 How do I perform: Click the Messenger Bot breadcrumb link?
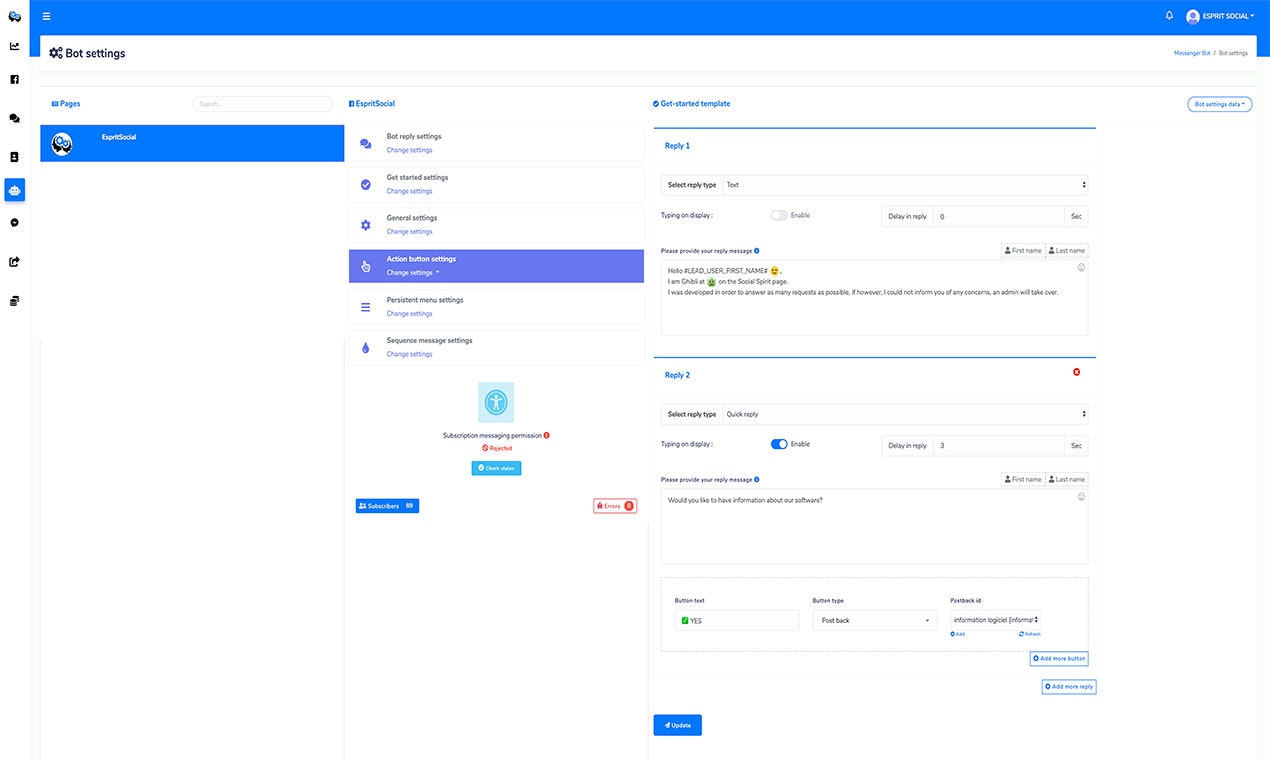1192,53
